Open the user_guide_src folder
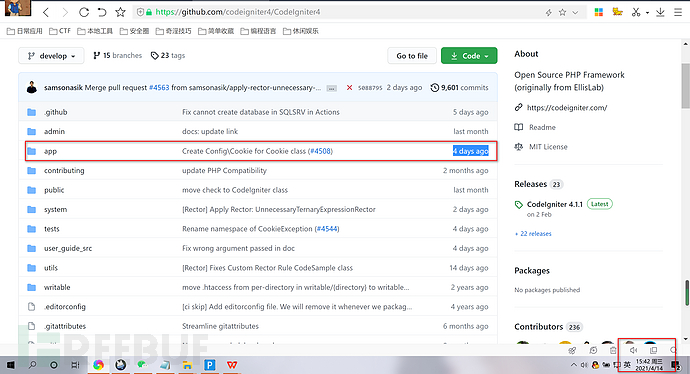The height and width of the screenshot is (374, 690). pyautogui.click(x=68, y=248)
